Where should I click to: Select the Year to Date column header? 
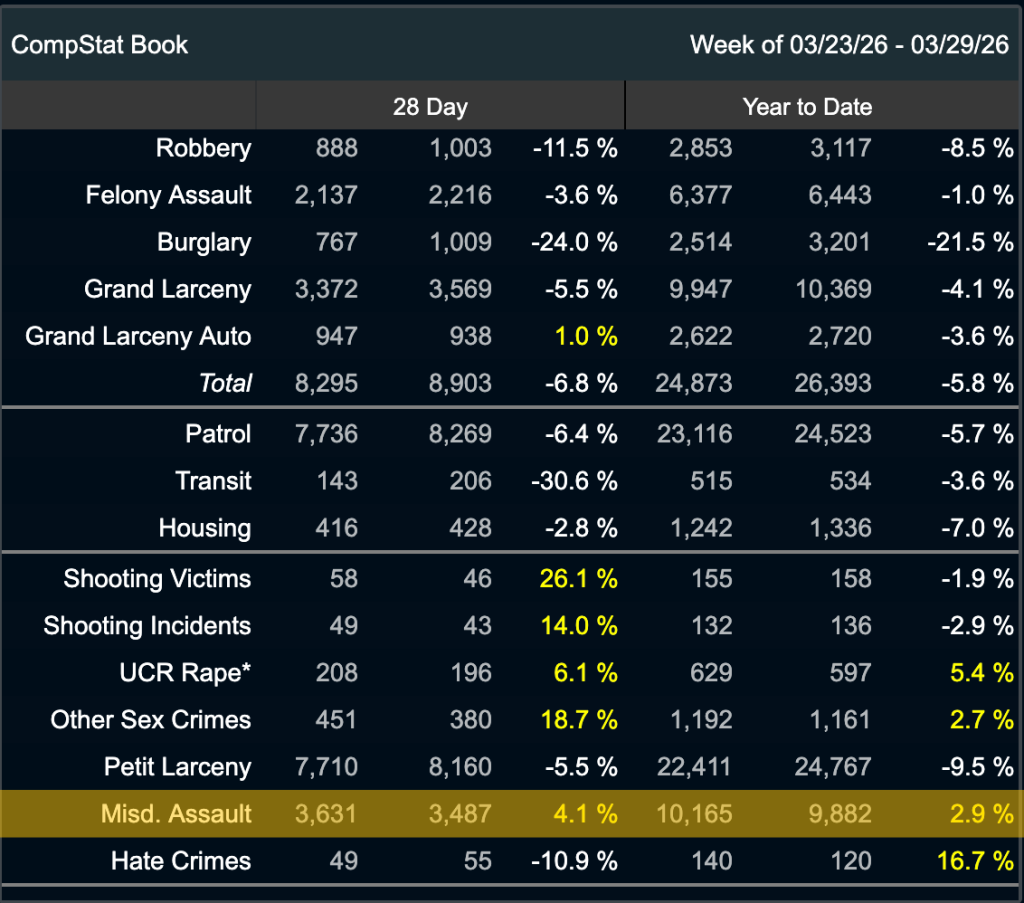[807, 107]
